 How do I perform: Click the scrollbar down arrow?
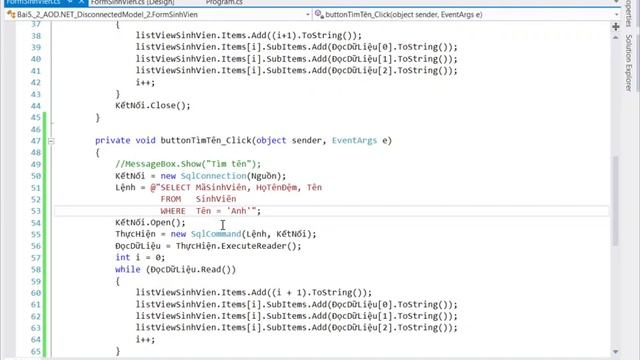616,352
